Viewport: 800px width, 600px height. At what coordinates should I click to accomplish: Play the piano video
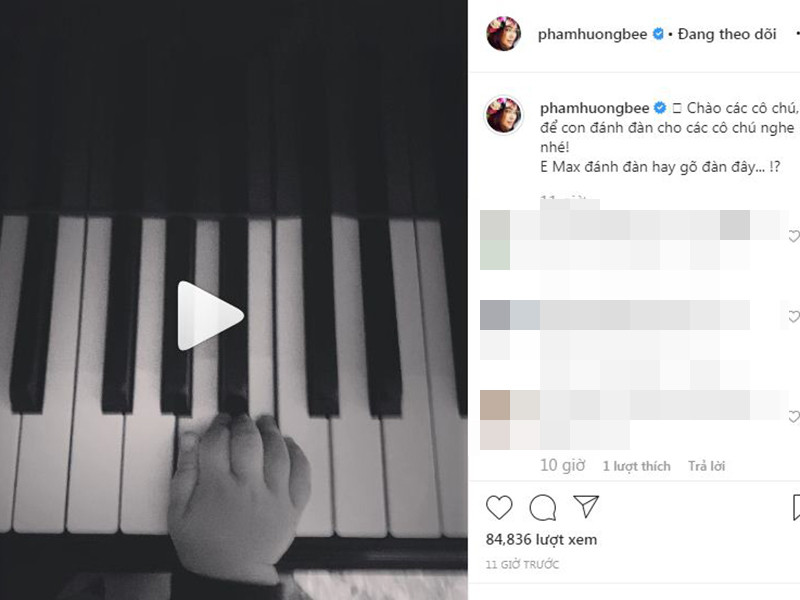click(x=210, y=316)
